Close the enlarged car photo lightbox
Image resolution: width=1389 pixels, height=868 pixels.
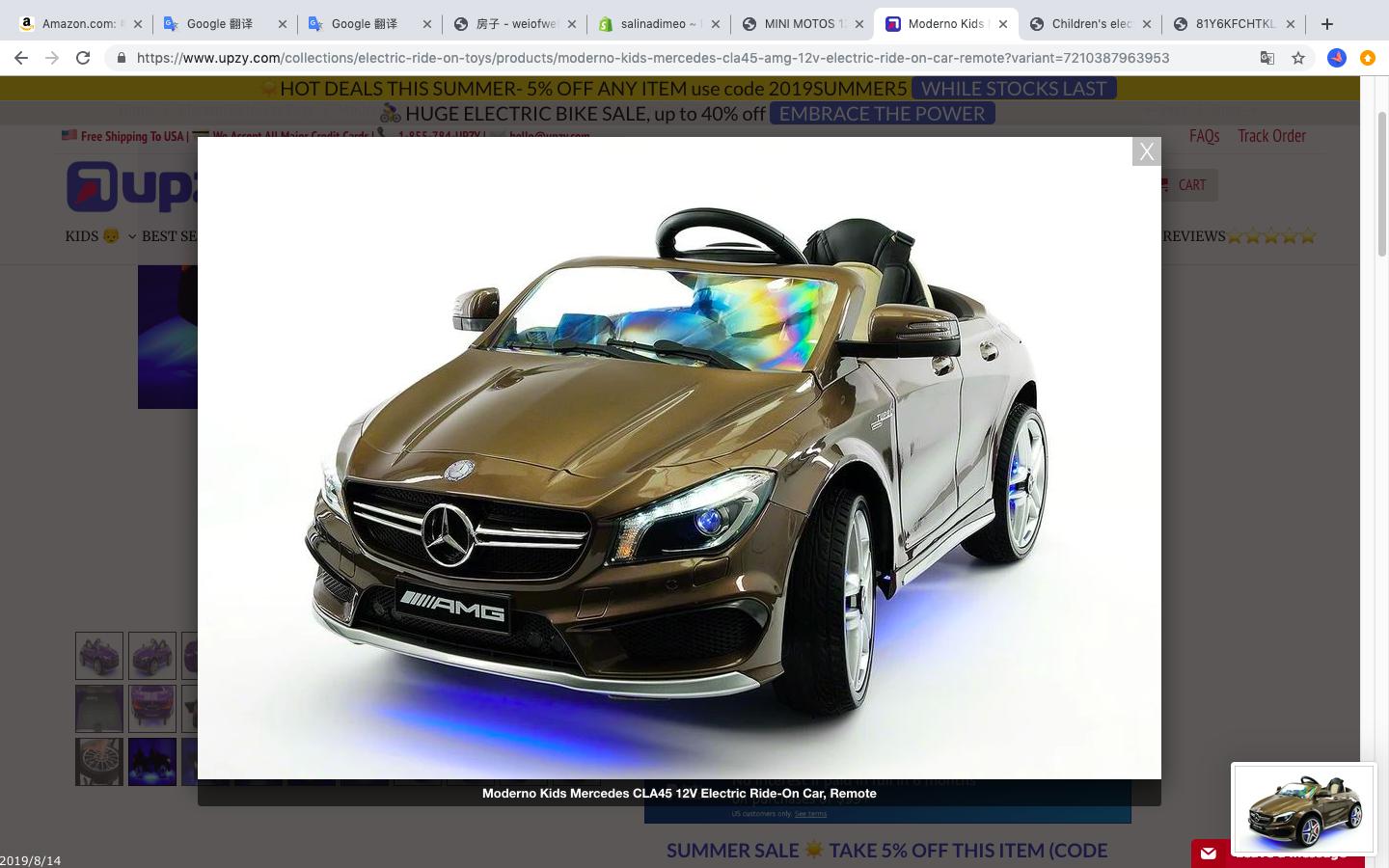[1146, 151]
